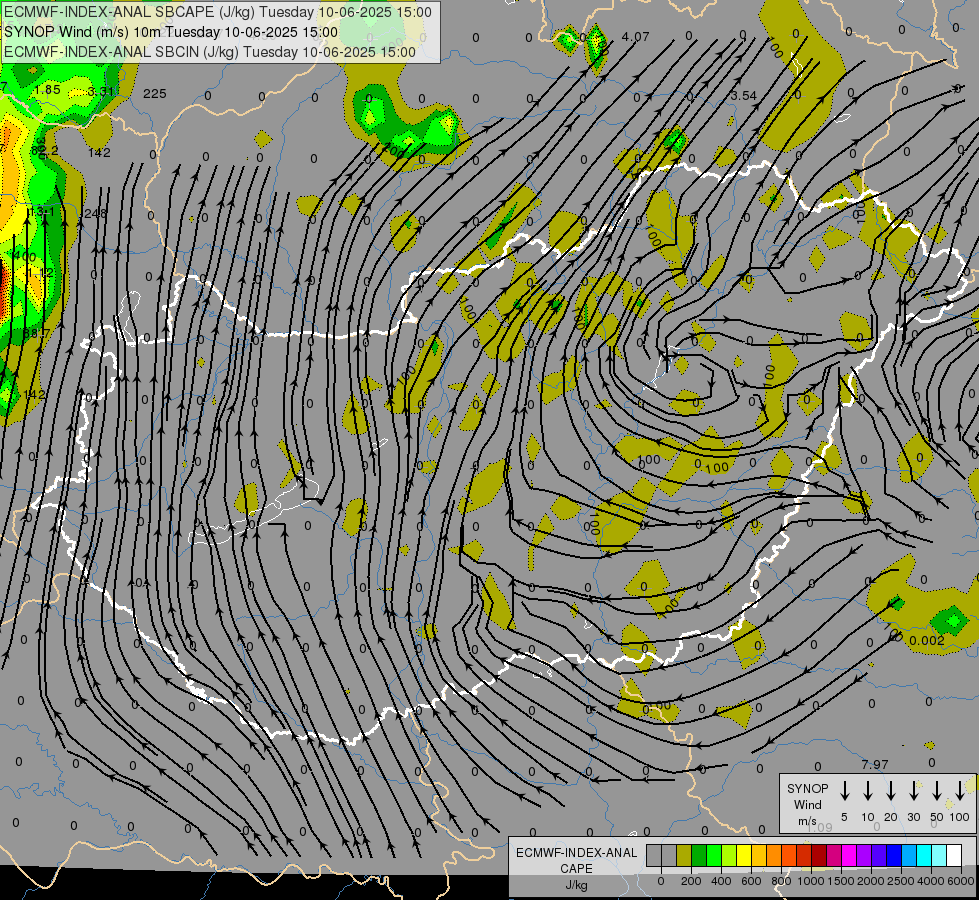Click the 225 value on the map
This screenshot has width=979, height=900.
[x=155, y=94]
